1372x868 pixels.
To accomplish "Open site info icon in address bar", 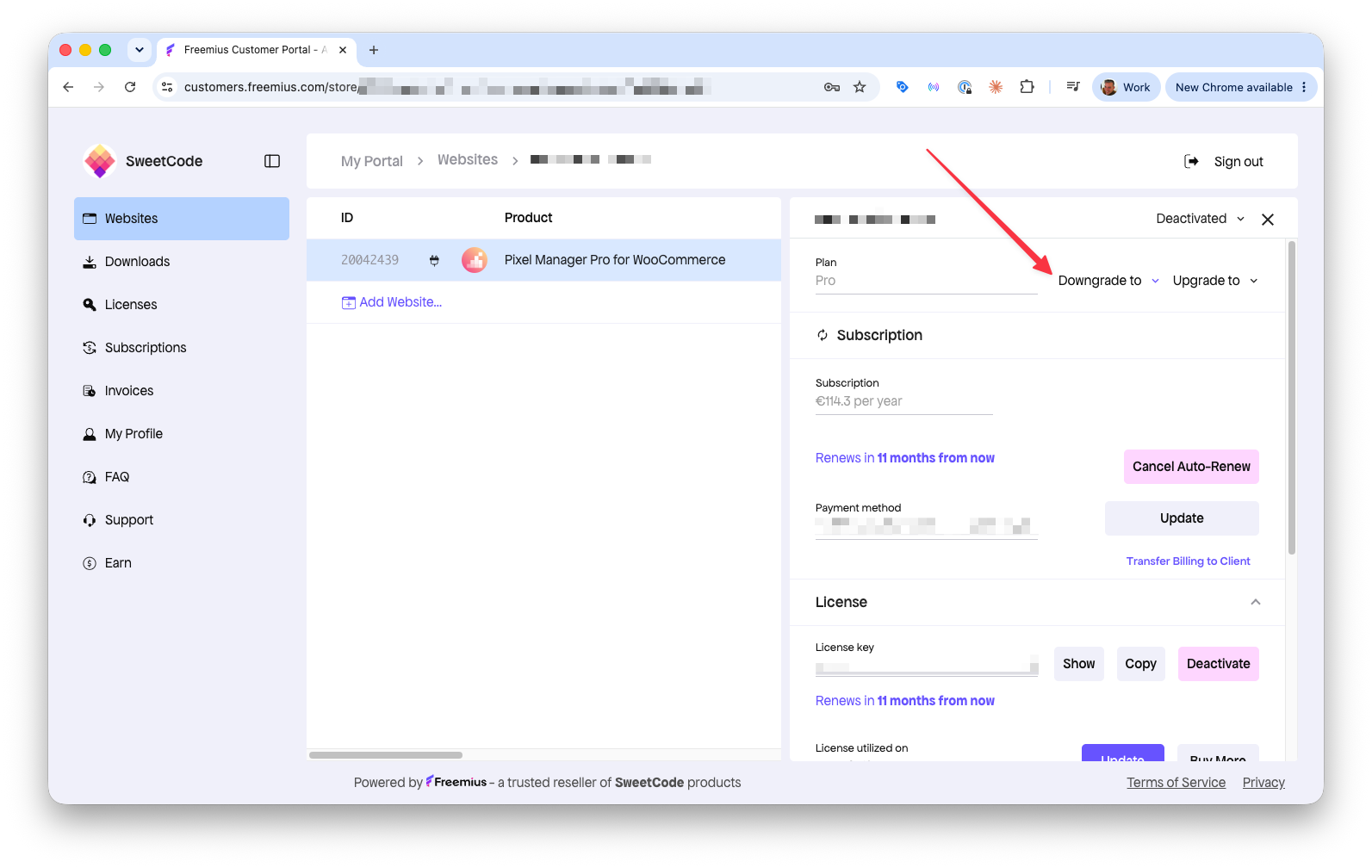I will (168, 87).
